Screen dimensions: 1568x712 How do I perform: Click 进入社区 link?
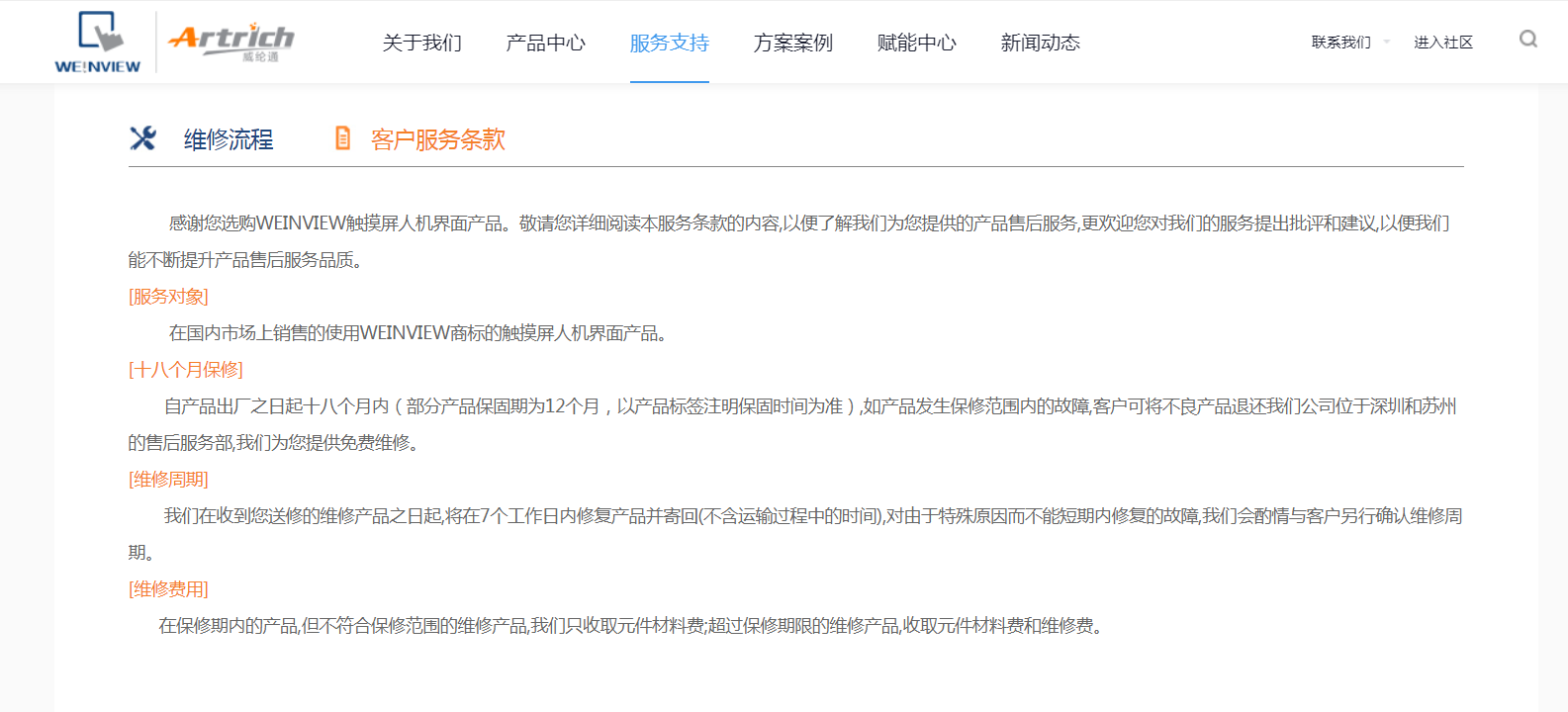click(x=1443, y=43)
